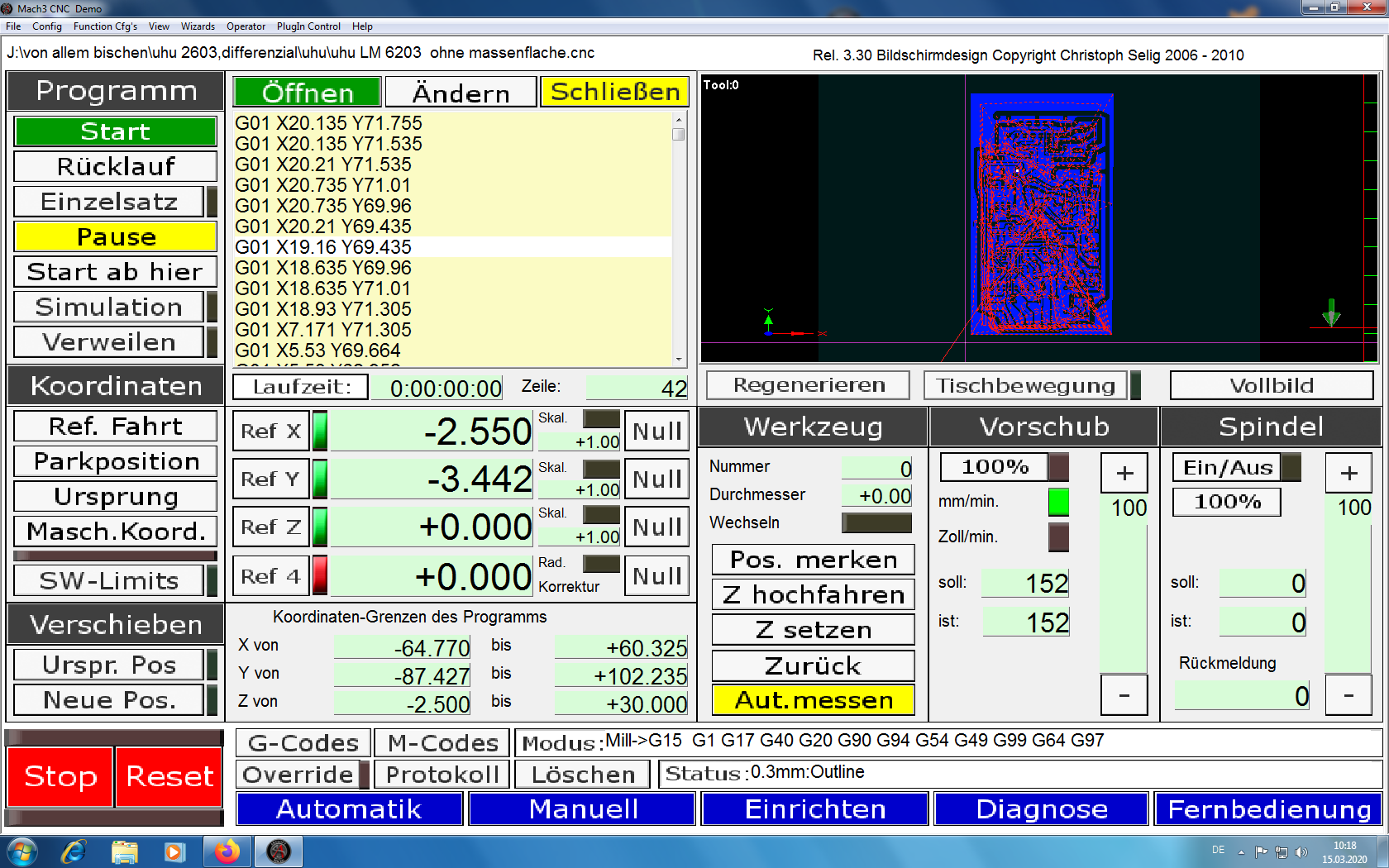The width and height of the screenshot is (1389, 868).
Task: Open the Wizards menu
Action: click(x=198, y=26)
